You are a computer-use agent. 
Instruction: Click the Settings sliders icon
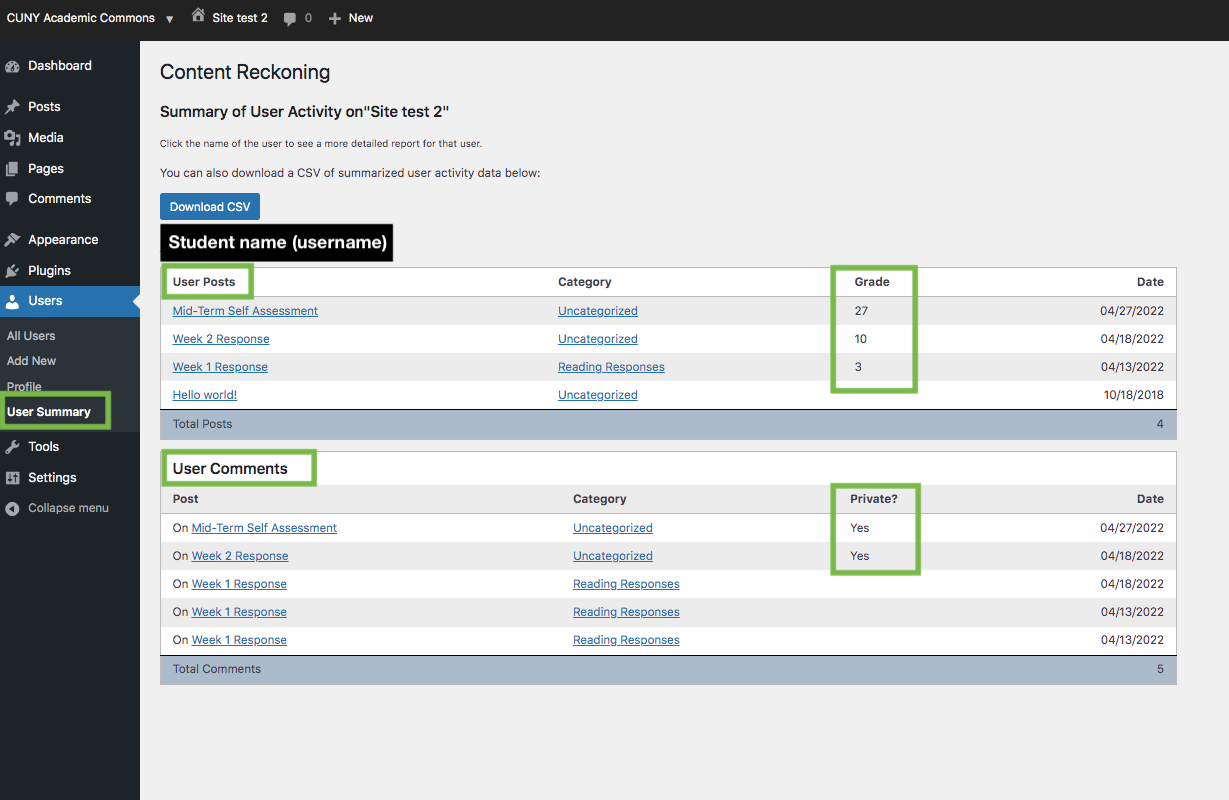point(12,478)
